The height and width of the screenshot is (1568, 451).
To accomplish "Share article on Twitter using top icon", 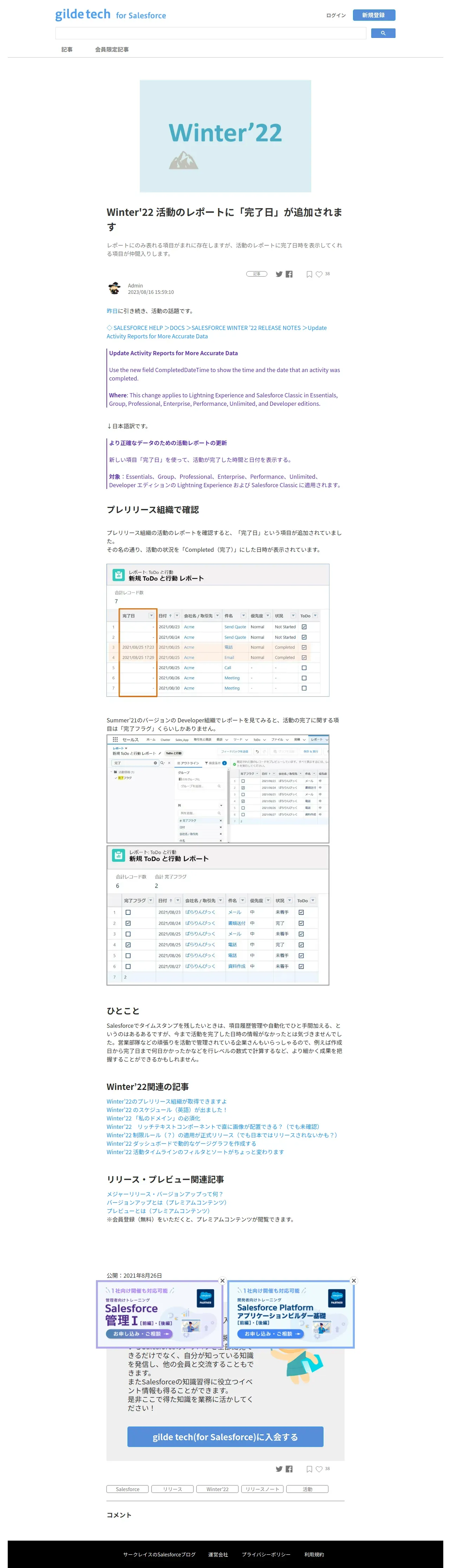I will pyautogui.click(x=279, y=274).
